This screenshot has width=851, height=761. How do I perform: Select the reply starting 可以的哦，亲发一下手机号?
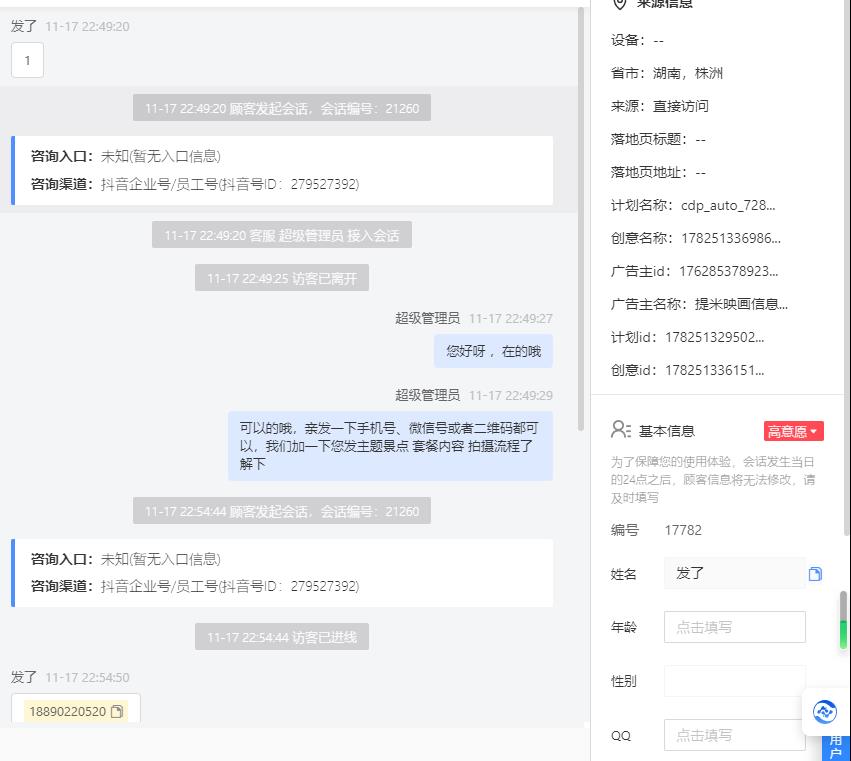click(x=390, y=446)
